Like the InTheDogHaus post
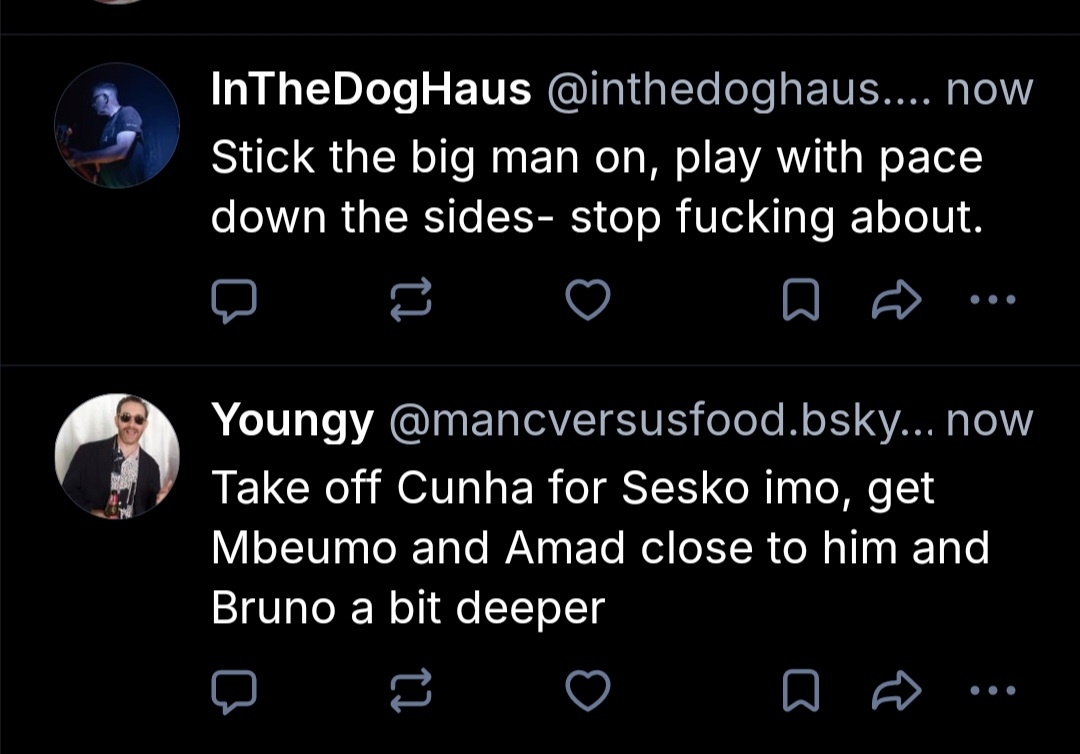 587,300
